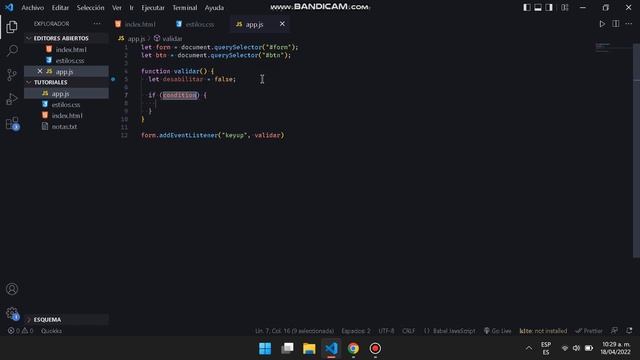
Task: Open the Editar menu
Action: click(x=60, y=8)
